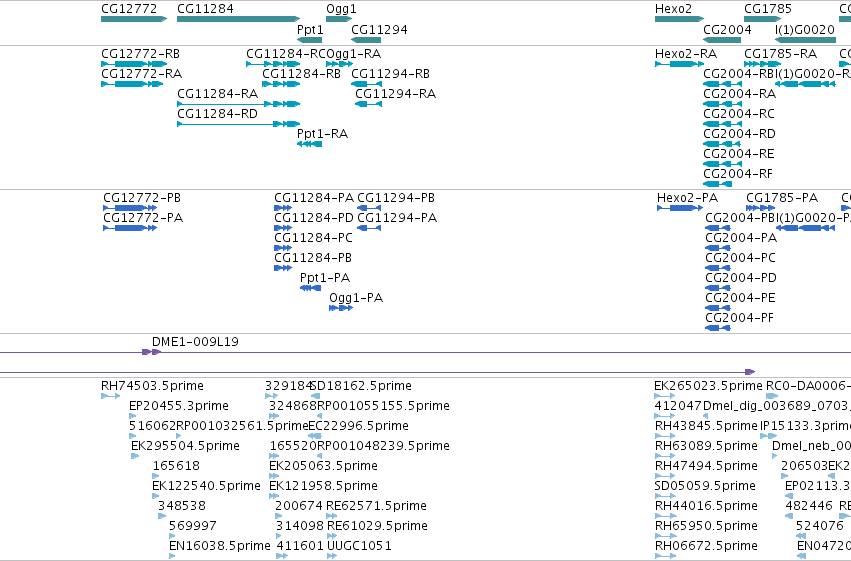Click EST 348538
851x561 pixels.
point(162,517)
